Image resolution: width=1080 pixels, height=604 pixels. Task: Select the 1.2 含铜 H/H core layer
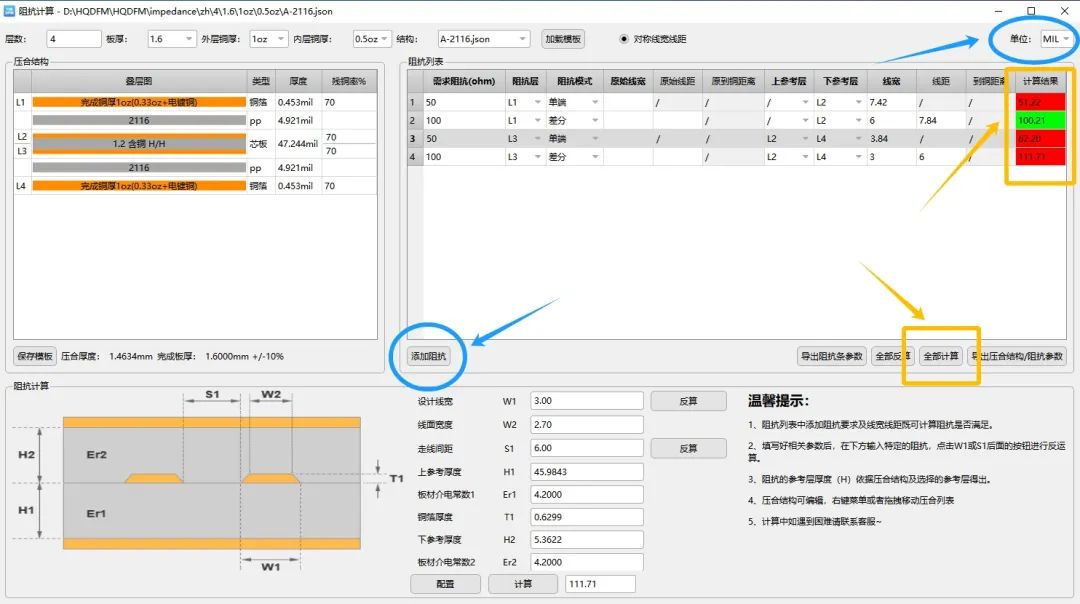139,144
